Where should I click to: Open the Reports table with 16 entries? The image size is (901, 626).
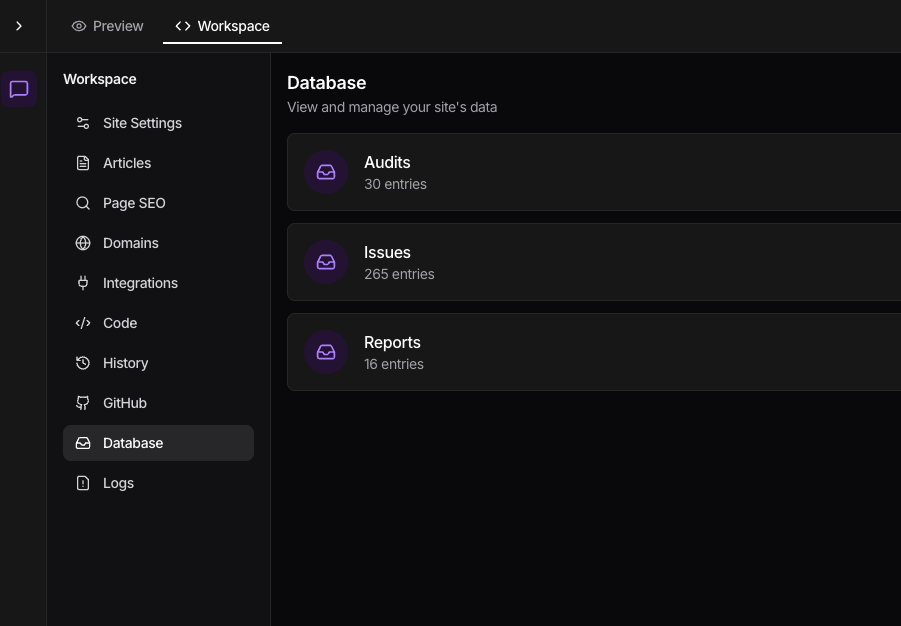click(x=594, y=352)
